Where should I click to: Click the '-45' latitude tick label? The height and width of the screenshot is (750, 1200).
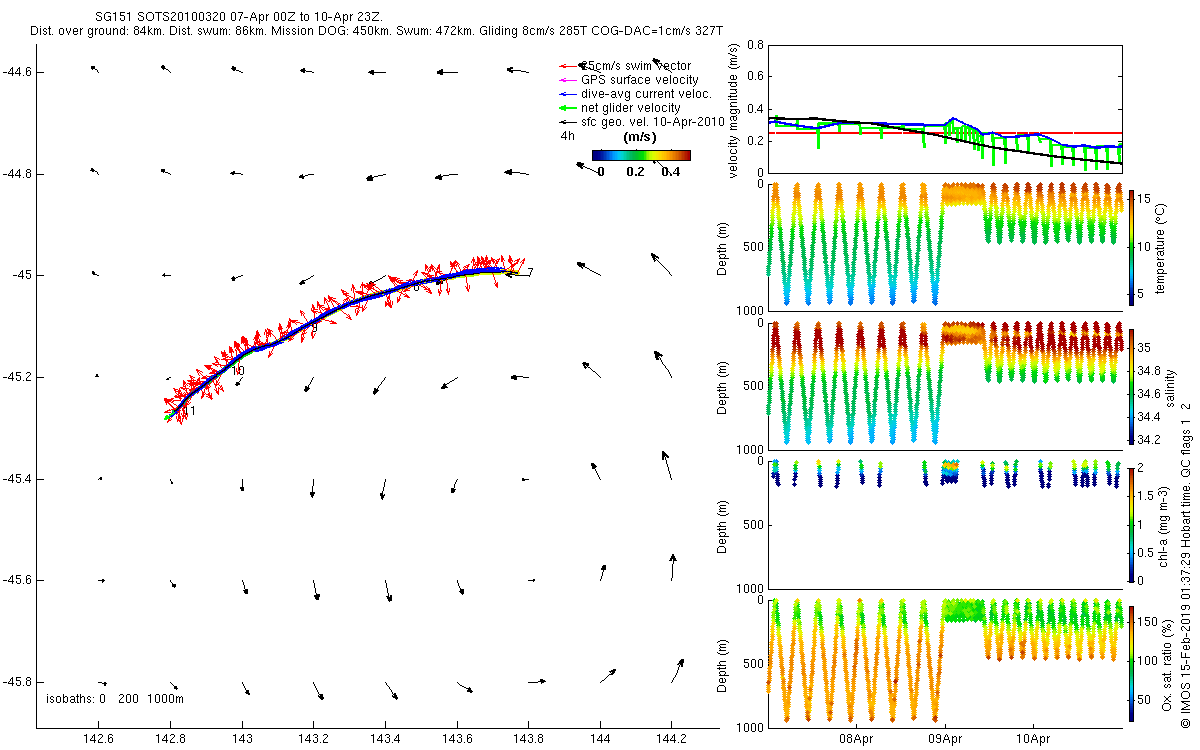[23, 275]
